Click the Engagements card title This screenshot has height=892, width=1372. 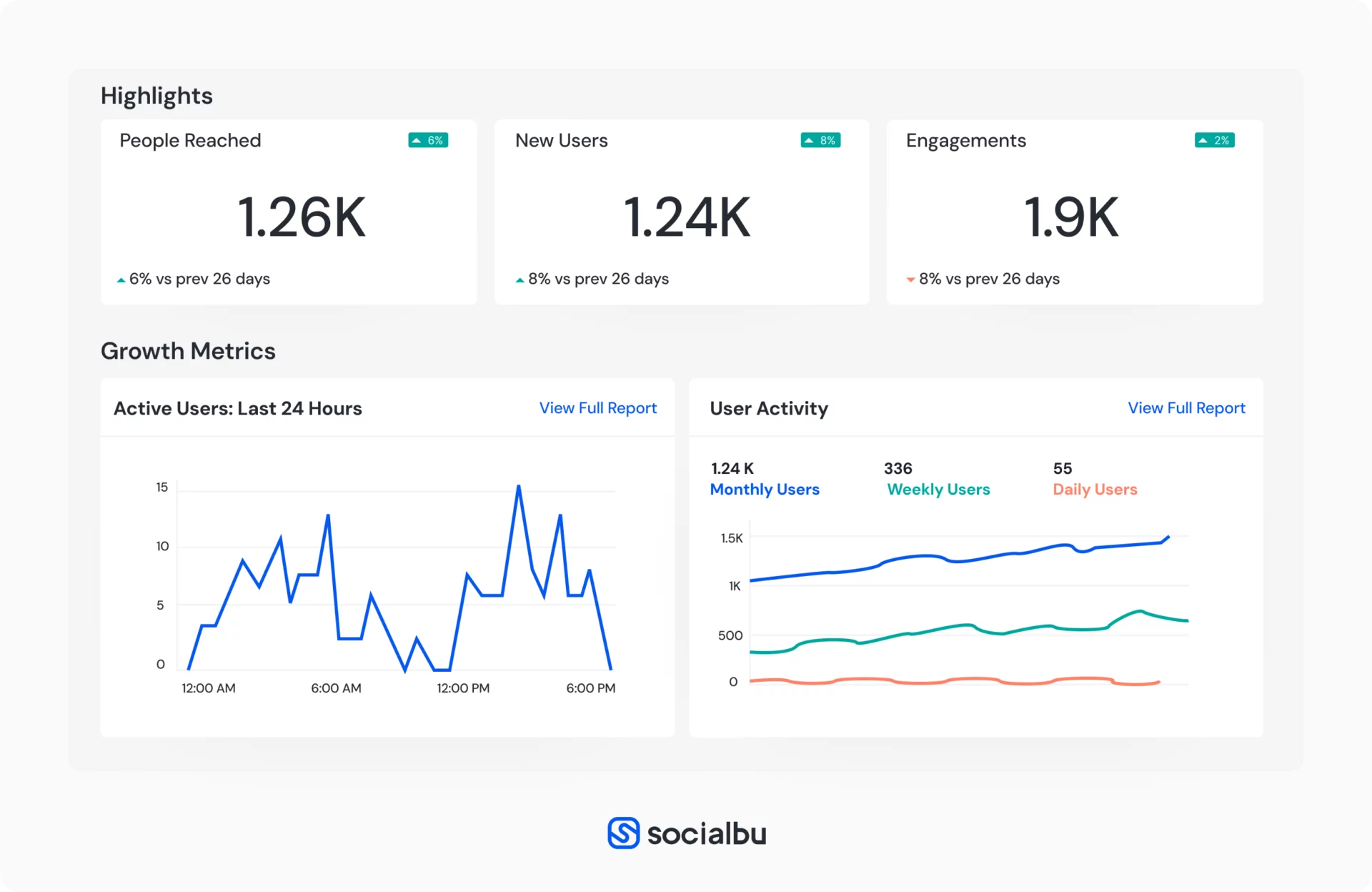[966, 141]
